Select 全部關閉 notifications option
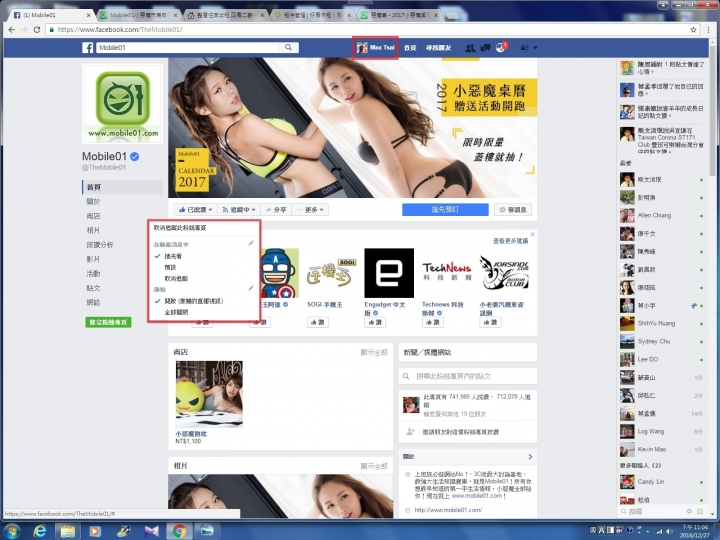 tap(176, 312)
